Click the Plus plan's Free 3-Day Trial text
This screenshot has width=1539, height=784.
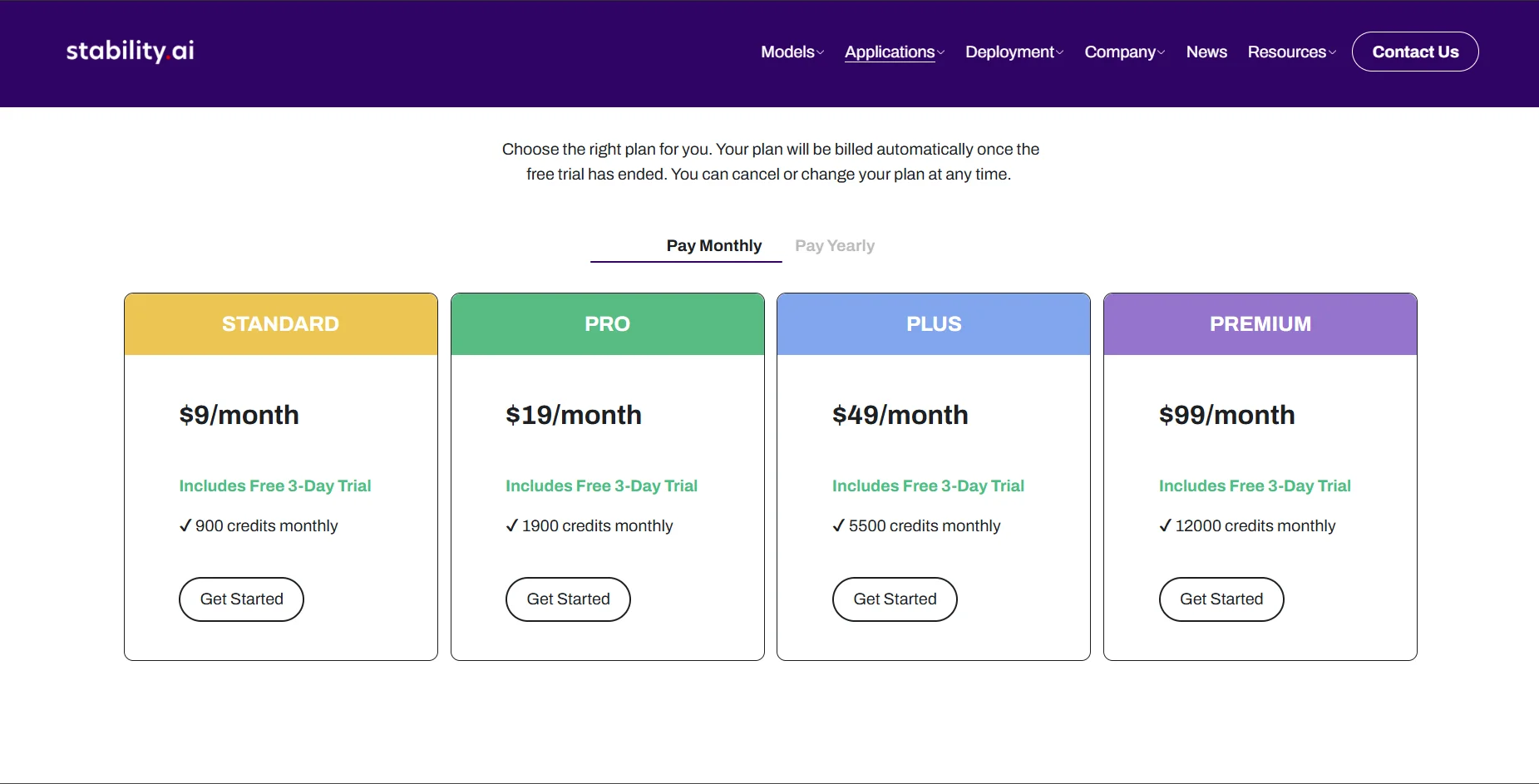coord(928,486)
